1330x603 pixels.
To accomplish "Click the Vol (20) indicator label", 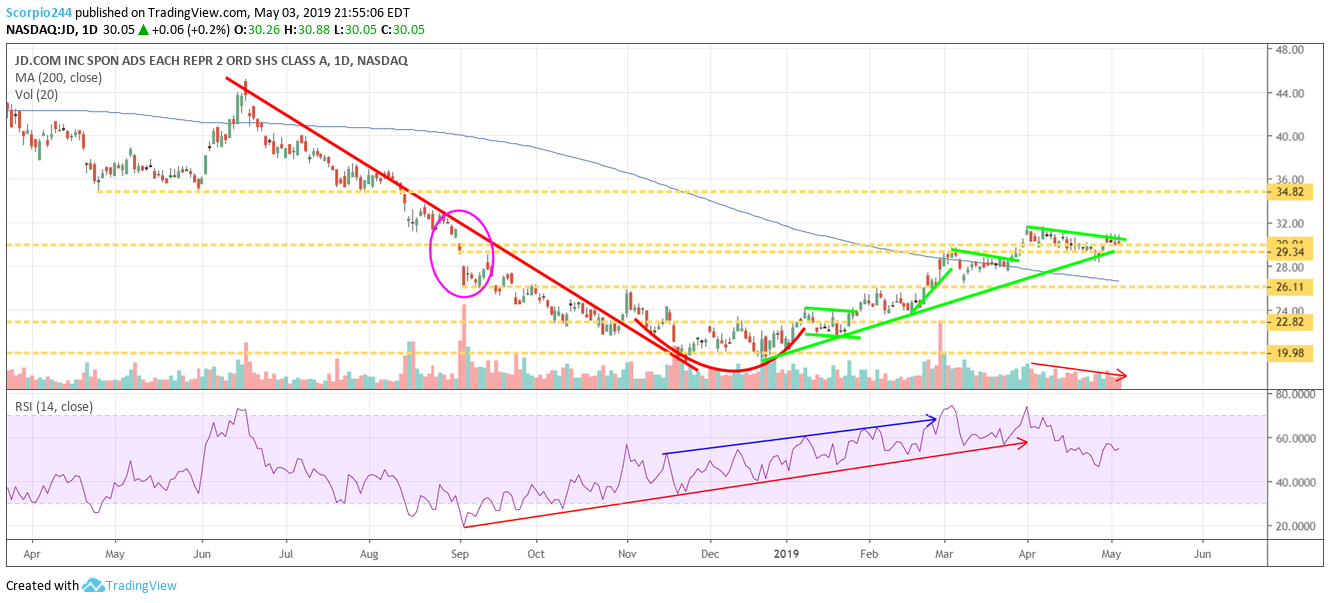I will coord(38,93).
